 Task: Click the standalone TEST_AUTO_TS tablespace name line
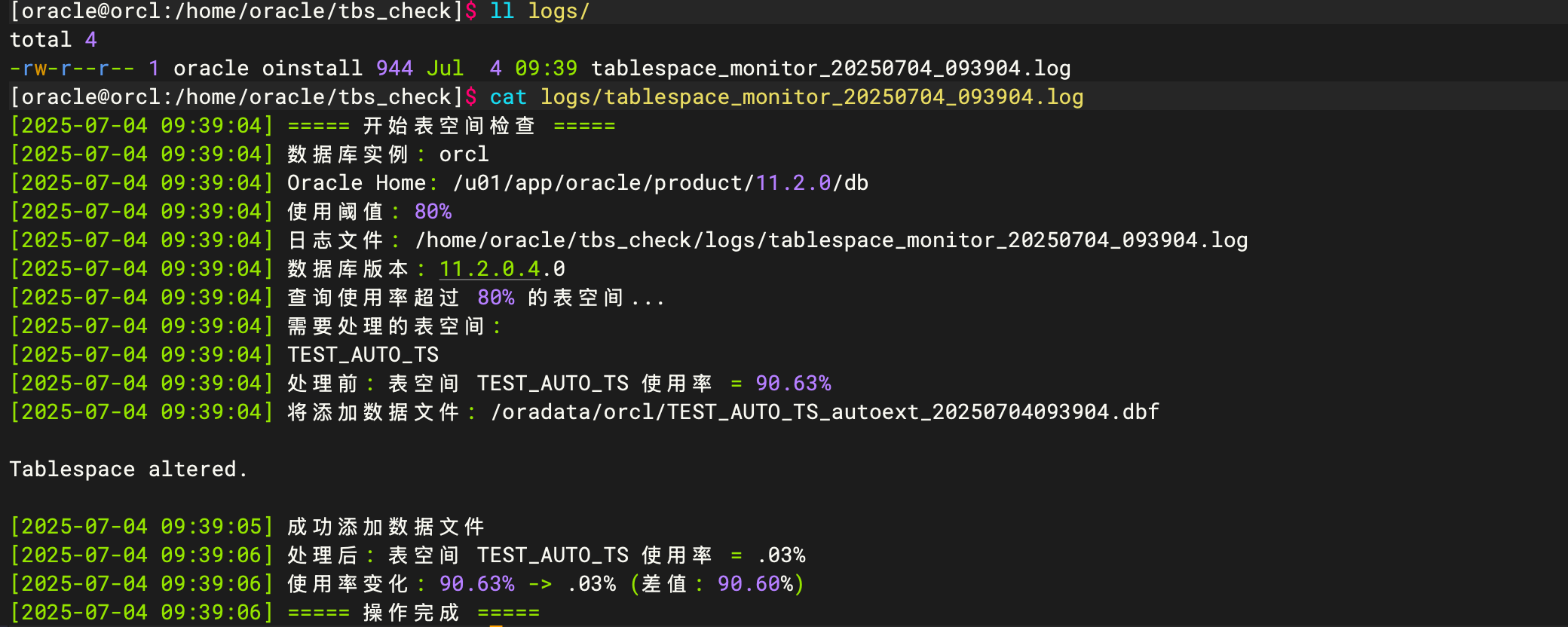(363, 355)
